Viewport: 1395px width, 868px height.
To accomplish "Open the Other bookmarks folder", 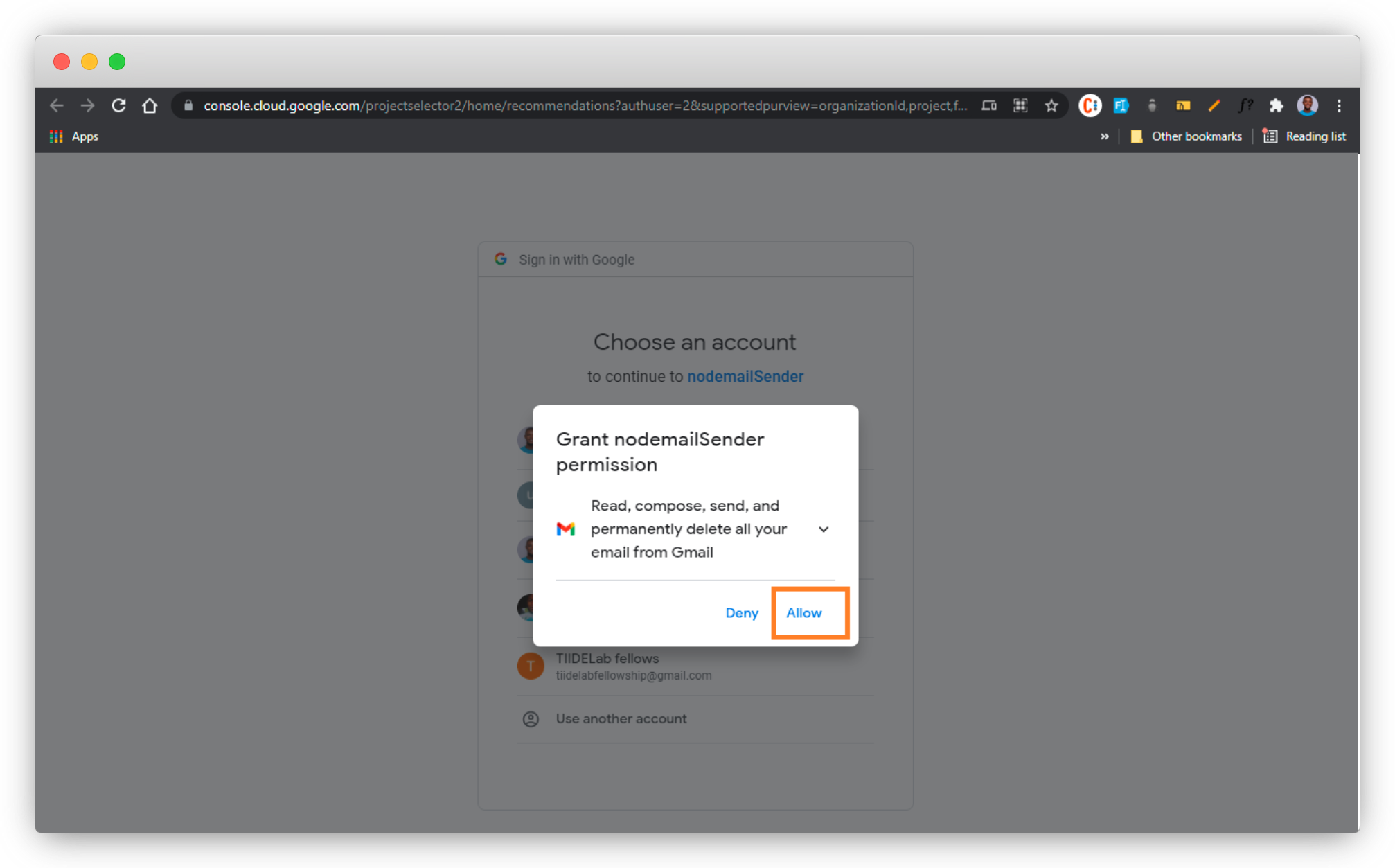I will click(x=1187, y=136).
